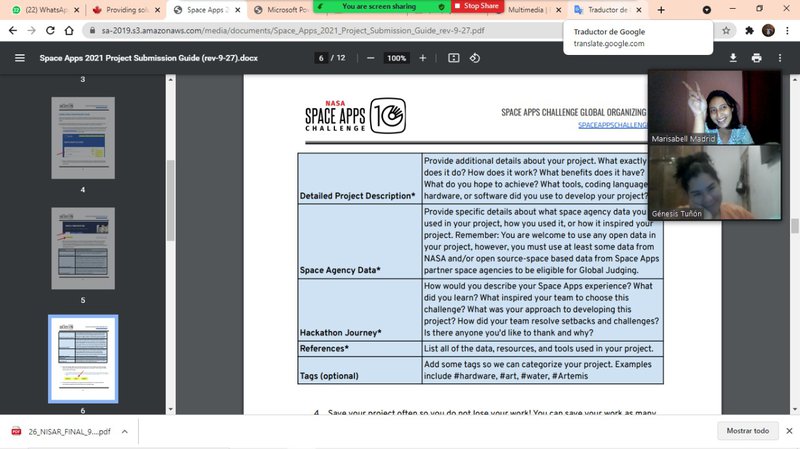Select page 4 thumbnail

pyautogui.click(x=83, y=138)
